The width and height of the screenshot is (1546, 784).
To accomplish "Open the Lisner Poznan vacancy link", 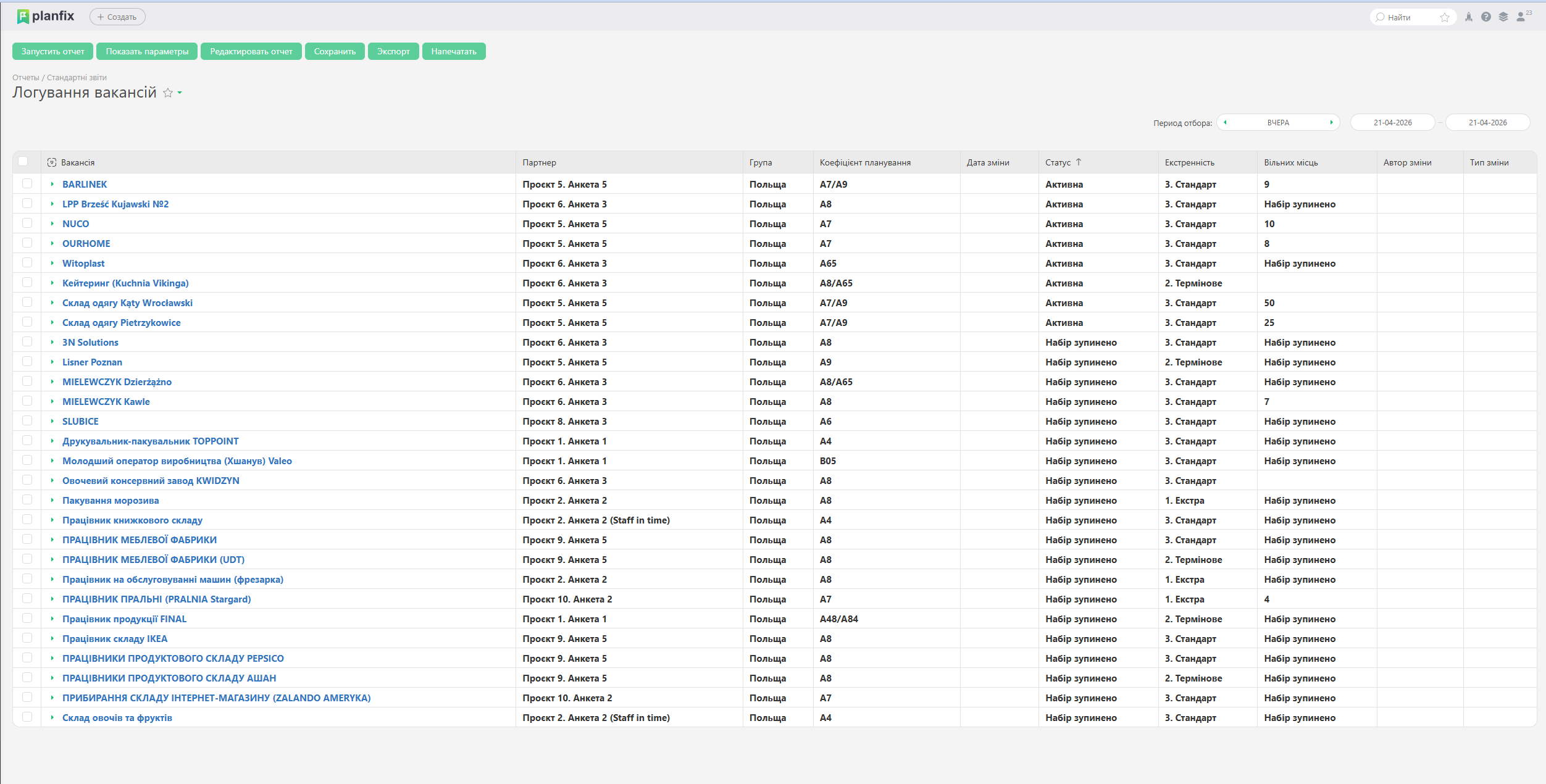I will tap(92, 362).
